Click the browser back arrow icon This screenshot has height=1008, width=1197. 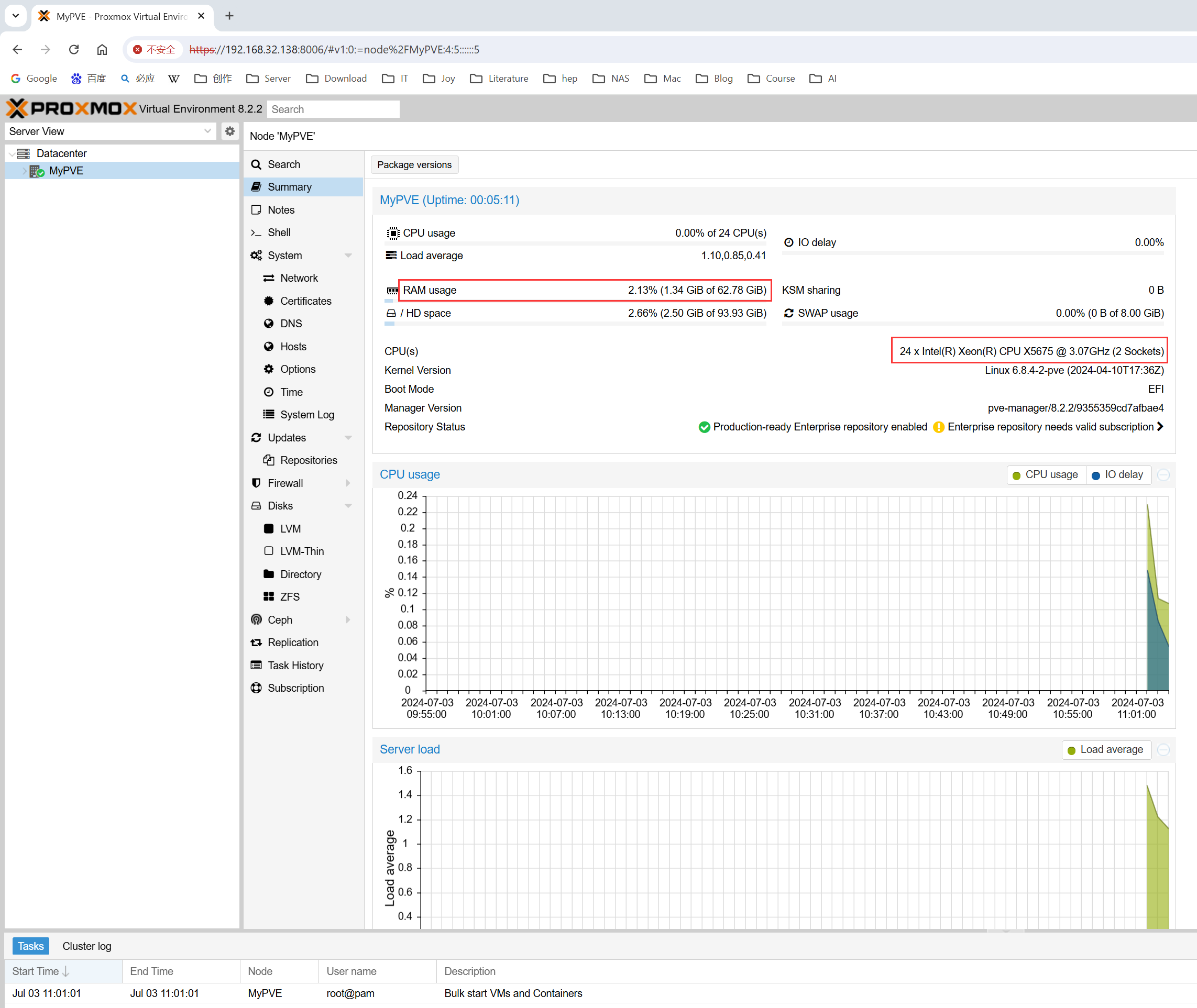[x=17, y=50]
